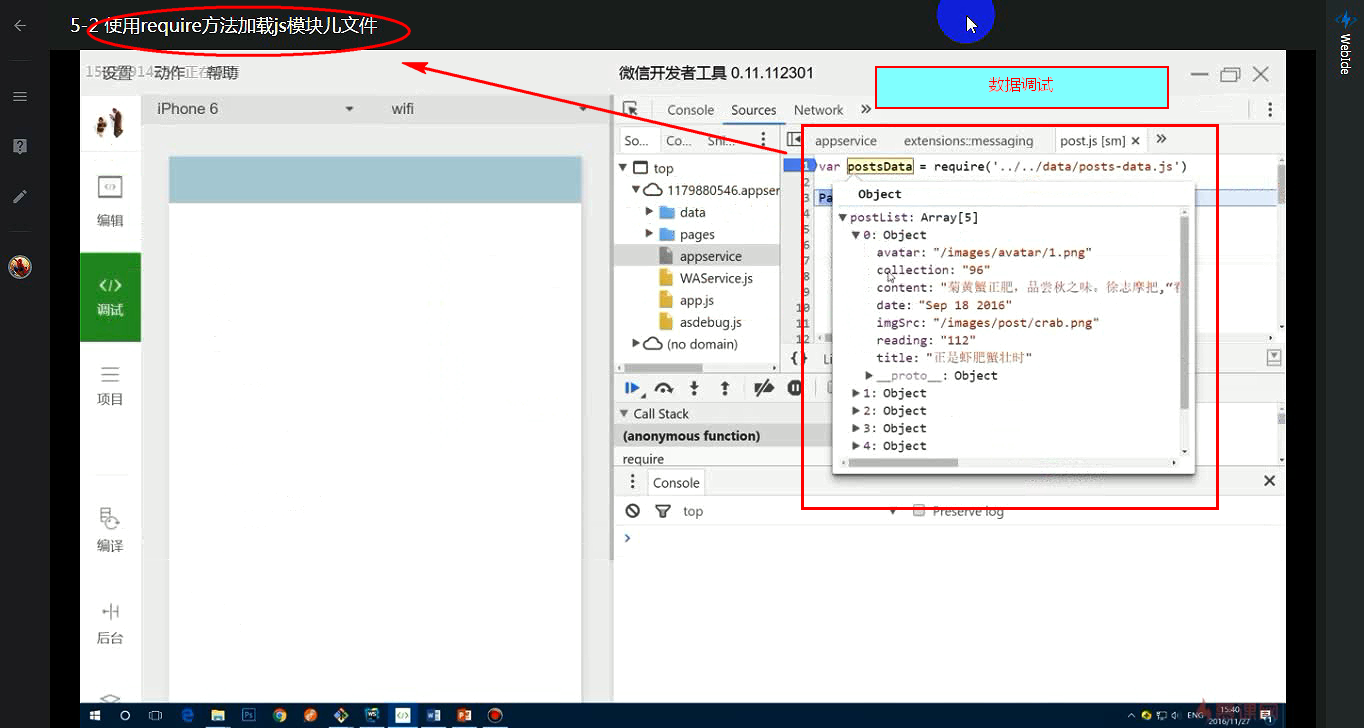Click the inspect element icon in DevTools
Screen dimensions: 1364x728
(x=630, y=109)
